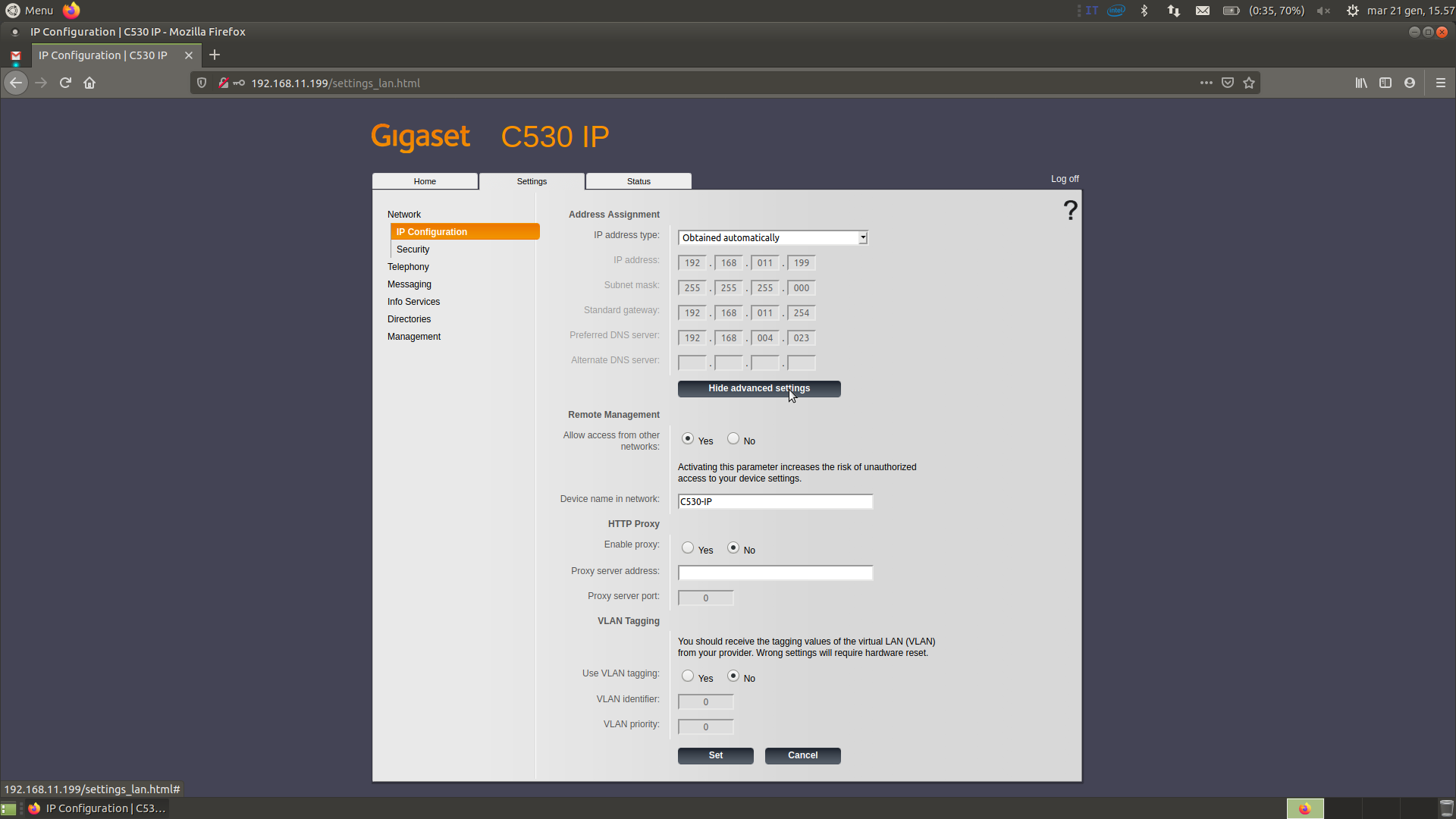Open Network section in sidebar
This screenshot has height=819, width=1456.
[404, 215]
